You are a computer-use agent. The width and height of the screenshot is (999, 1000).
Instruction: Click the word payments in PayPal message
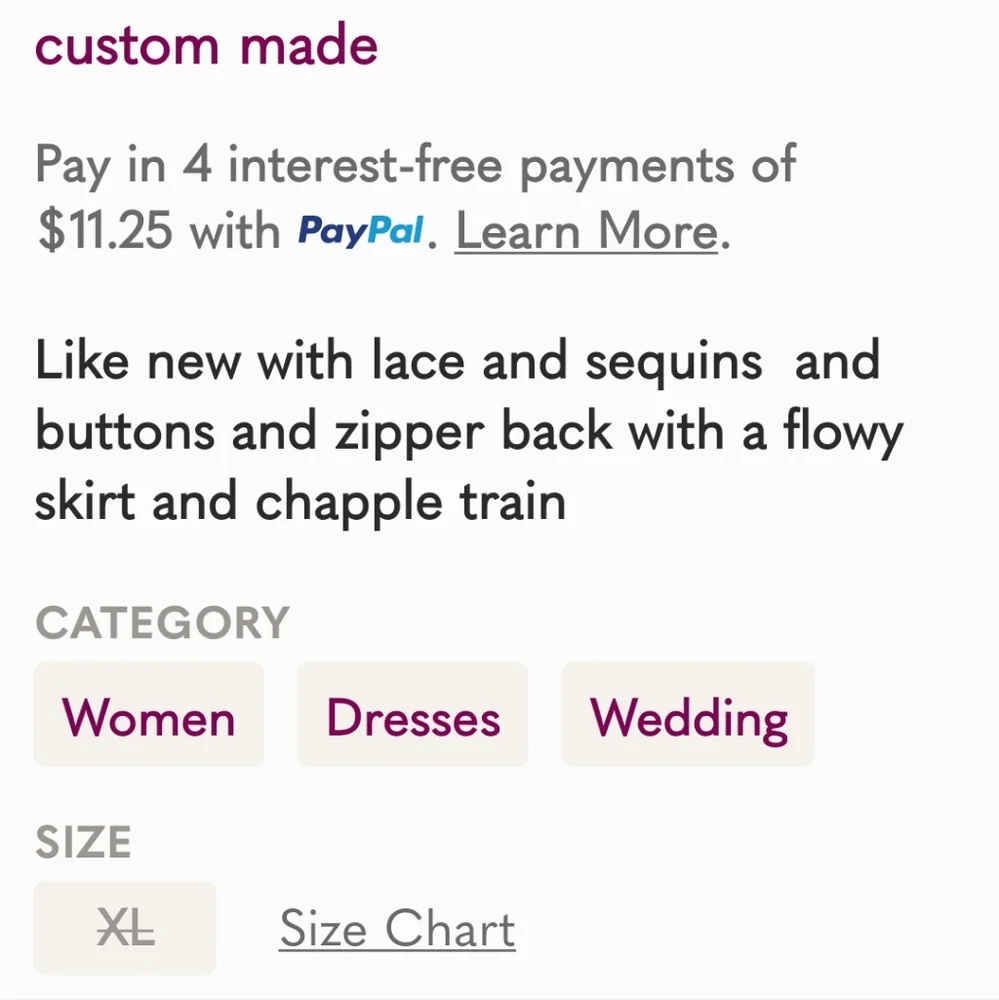click(627, 166)
